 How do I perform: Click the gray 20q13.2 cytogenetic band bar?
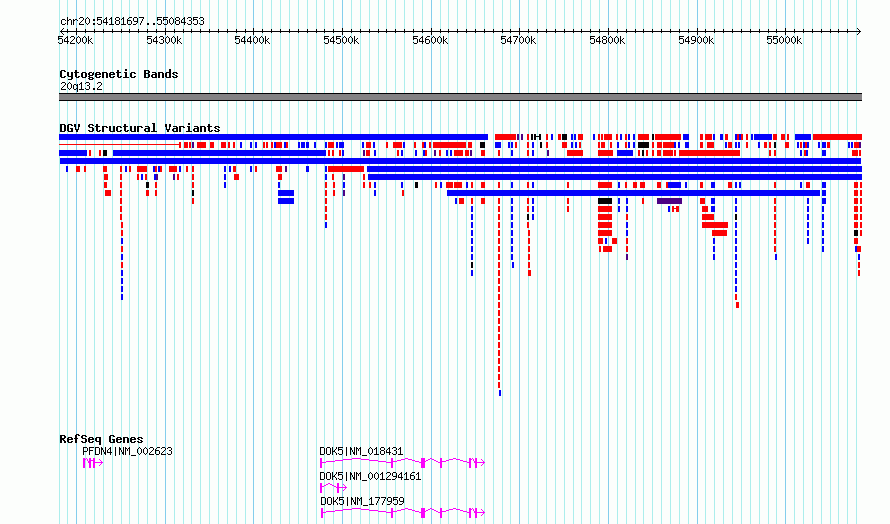460,97
